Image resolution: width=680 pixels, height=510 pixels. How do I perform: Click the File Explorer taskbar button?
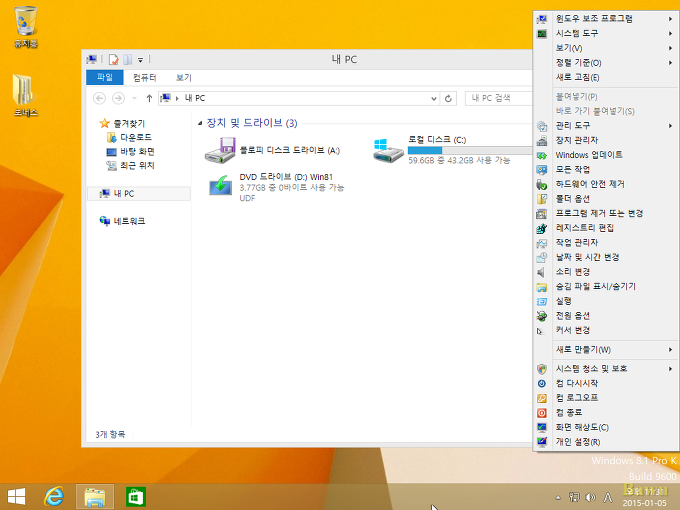click(x=95, y=497)
